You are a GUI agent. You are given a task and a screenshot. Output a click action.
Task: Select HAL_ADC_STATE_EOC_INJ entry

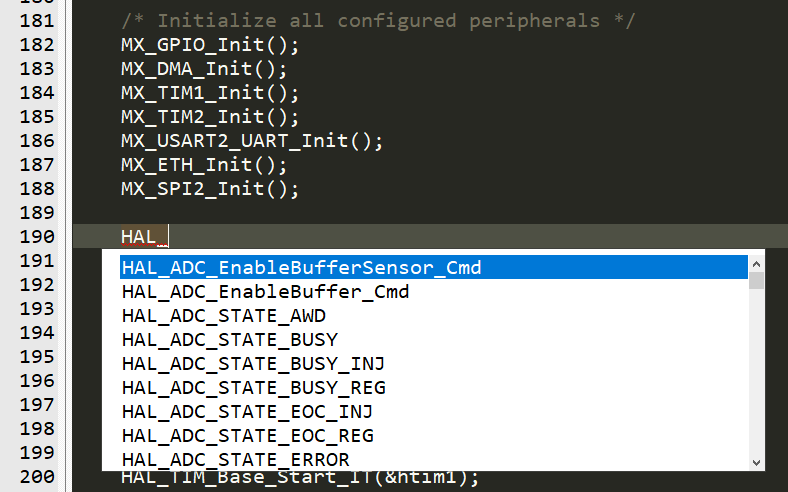coord(434,412)
